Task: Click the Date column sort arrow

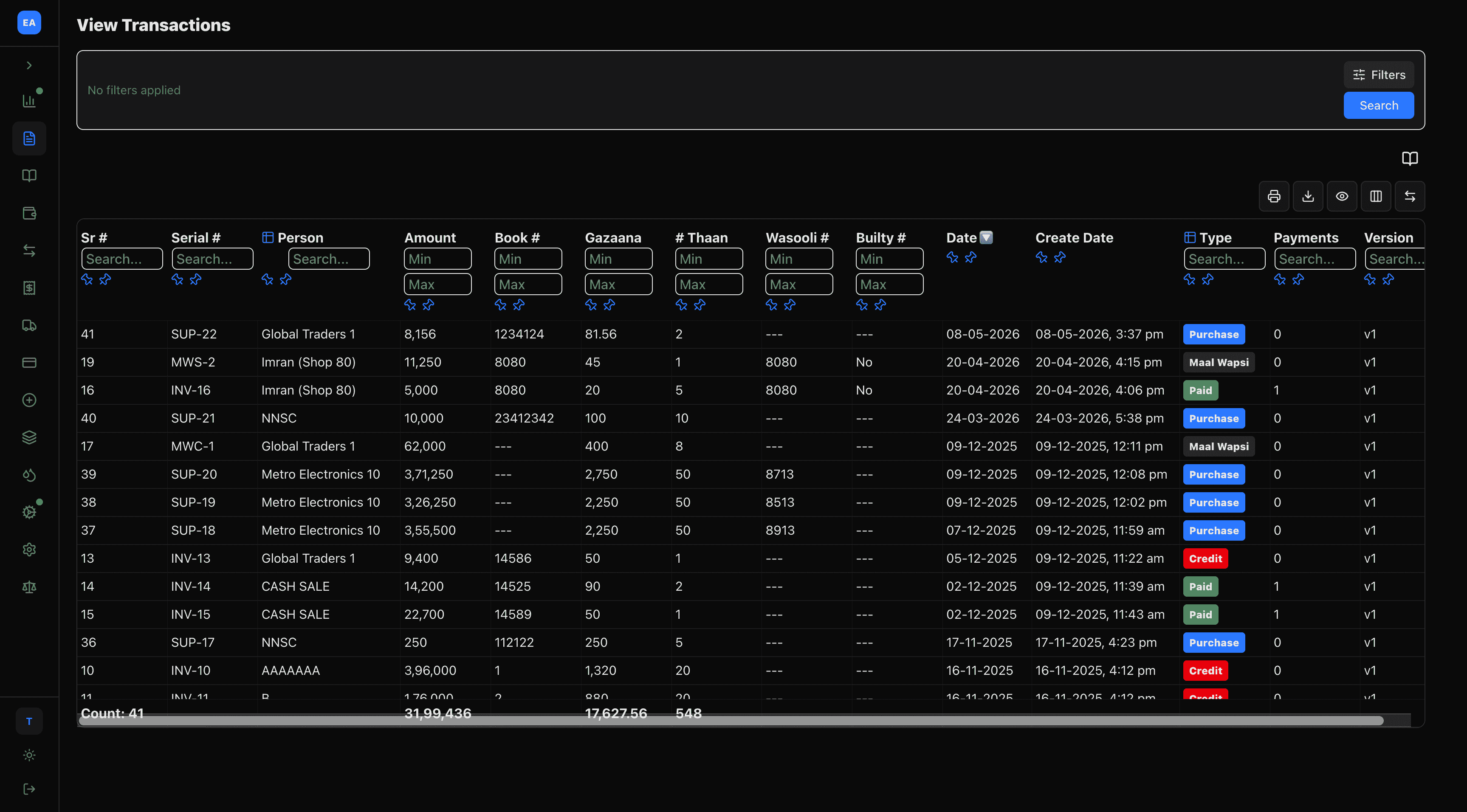Action: coord(986,237)
